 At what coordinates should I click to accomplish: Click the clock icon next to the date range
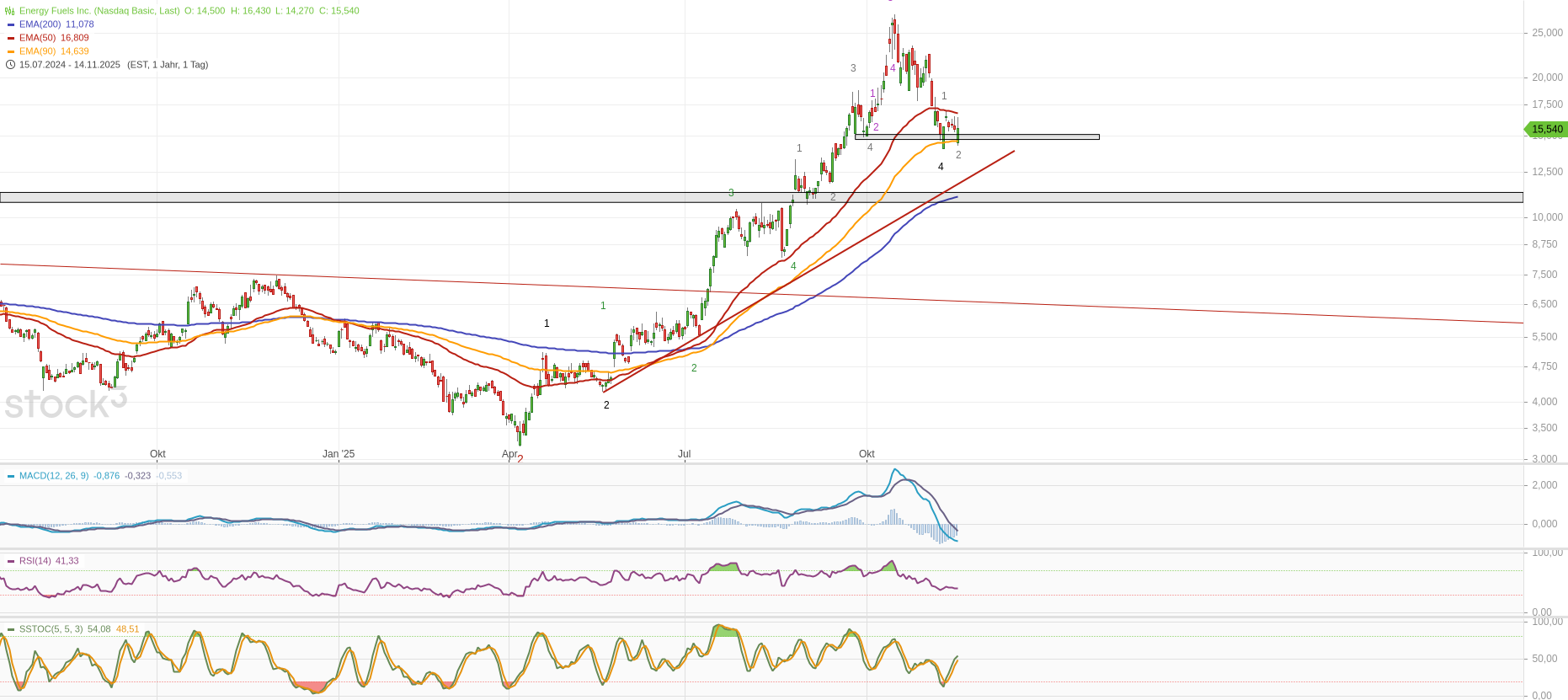click(x=10, y=65)
